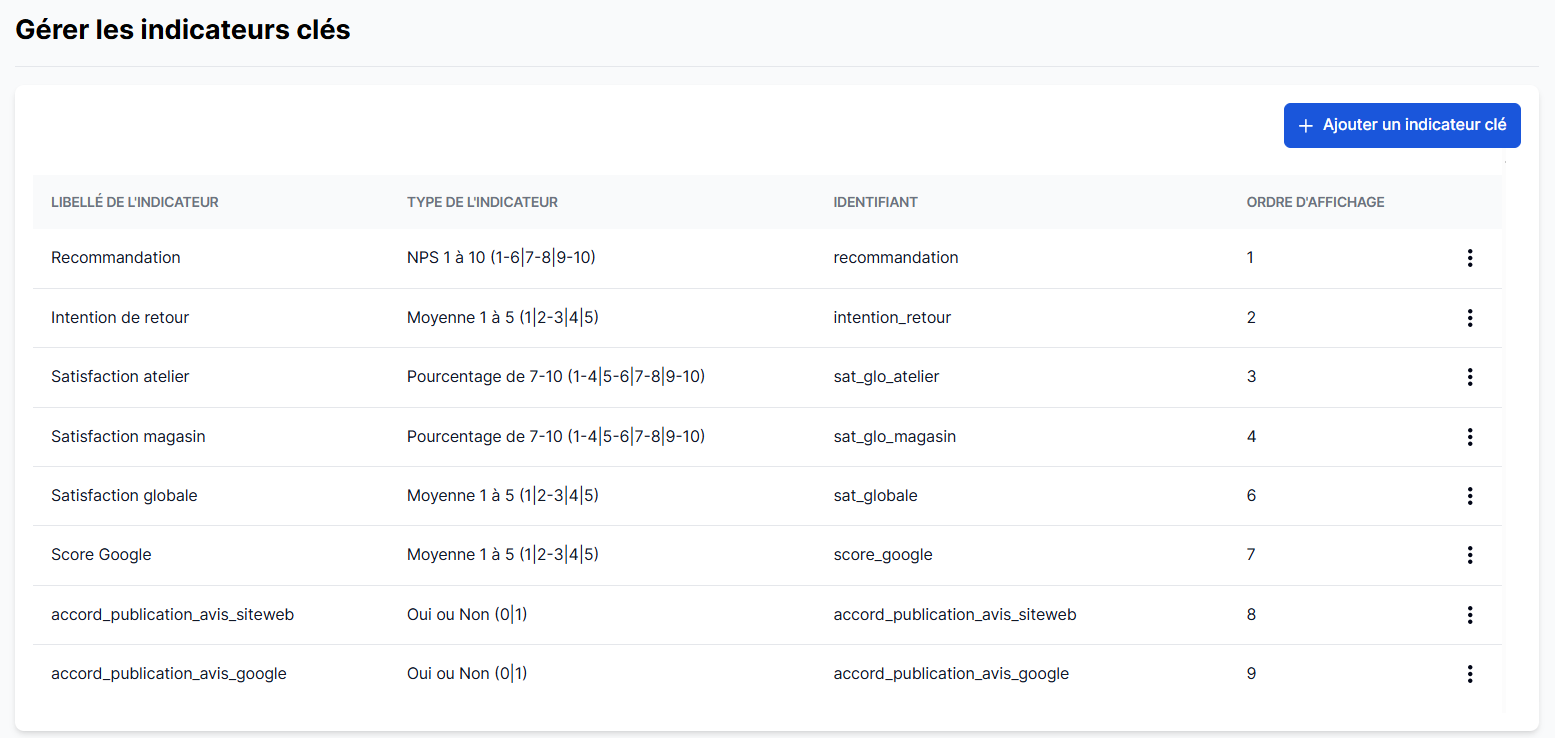Select the Score Google row label
Screen dimensions: 1555x738
(x=101, y=555)
